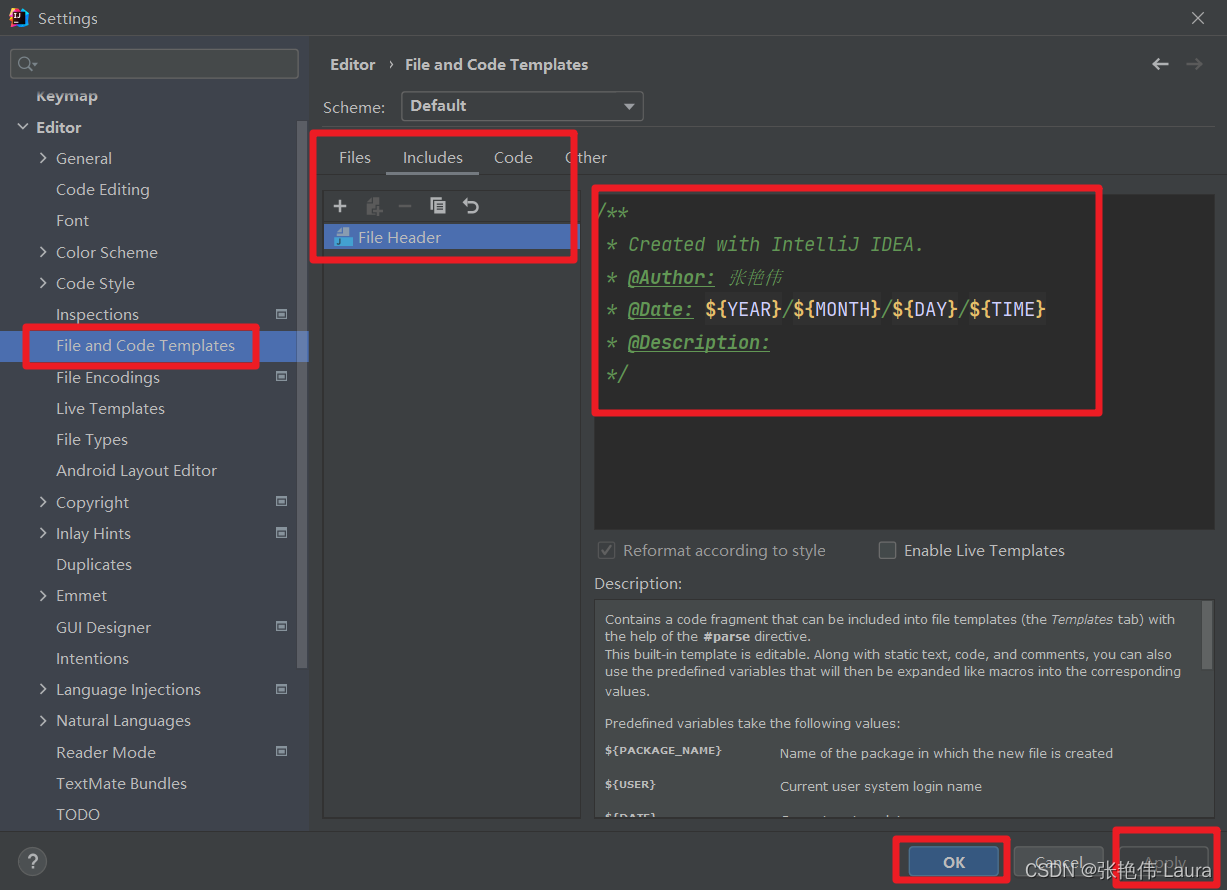Open Reader Mode settings page
Image resolution: width=1227 pixels, height=890 pixels.
[106, 752]
